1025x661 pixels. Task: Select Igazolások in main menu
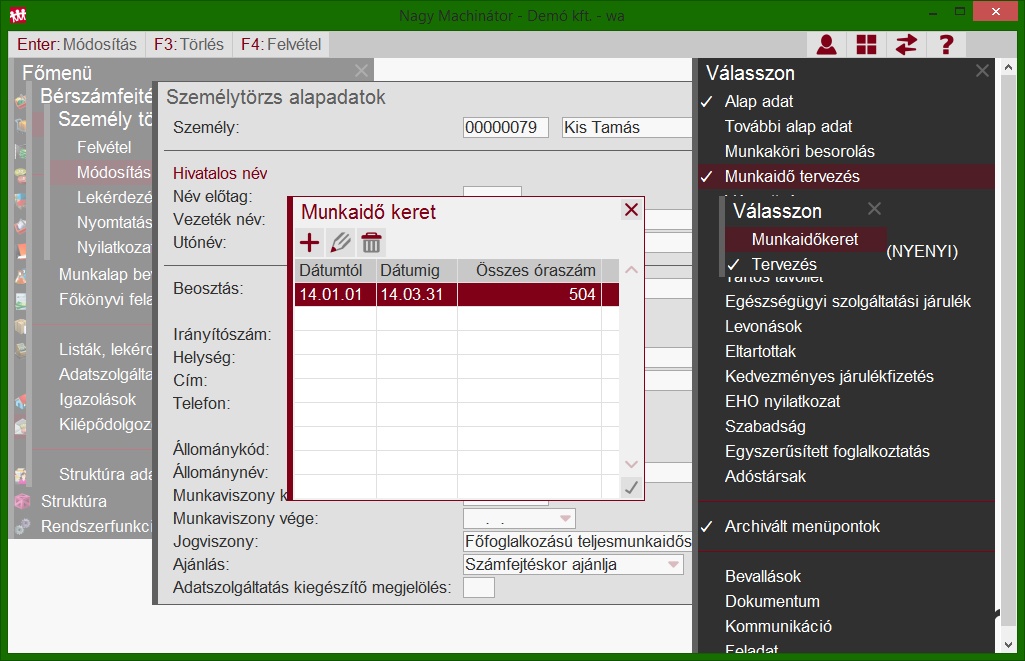(97, 399)
